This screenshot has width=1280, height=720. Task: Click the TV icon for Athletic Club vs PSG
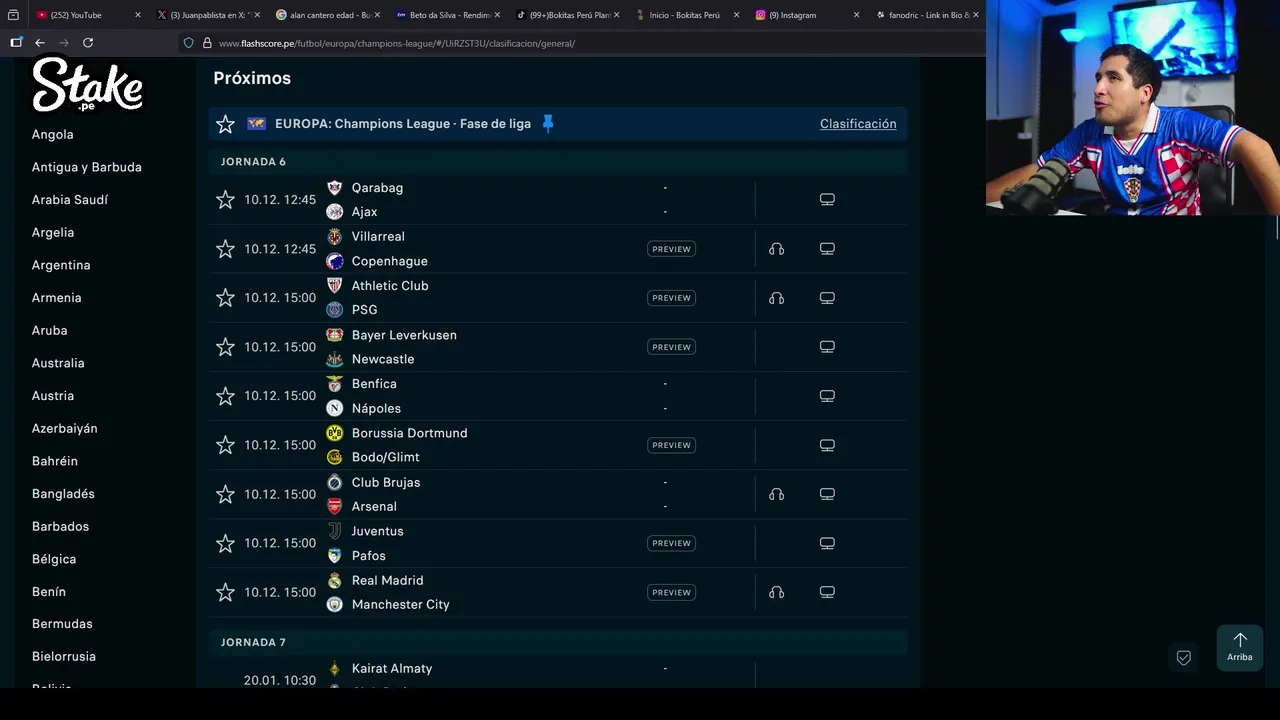click(827, 298)
